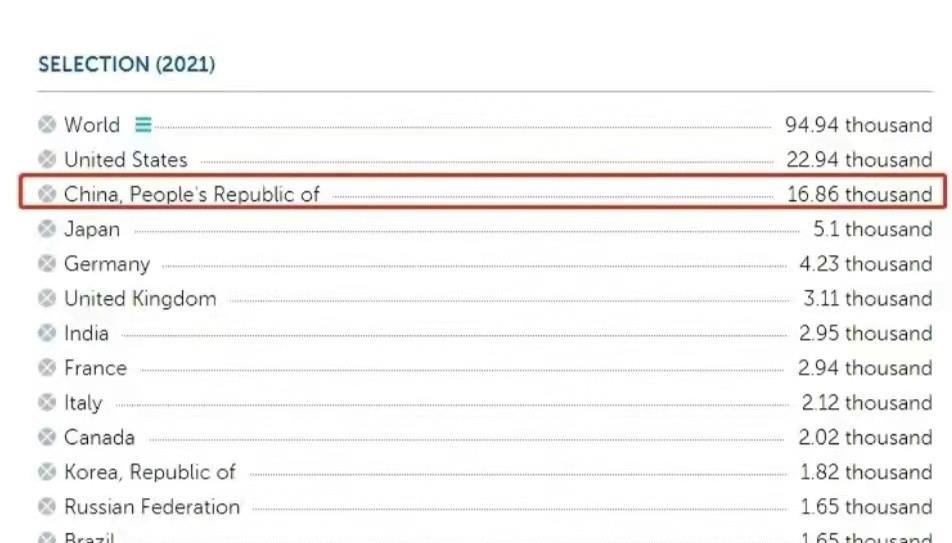Viewport: 952px width, 543px height.
Task: Open the World list menu icon
Action: pos(143,125)
